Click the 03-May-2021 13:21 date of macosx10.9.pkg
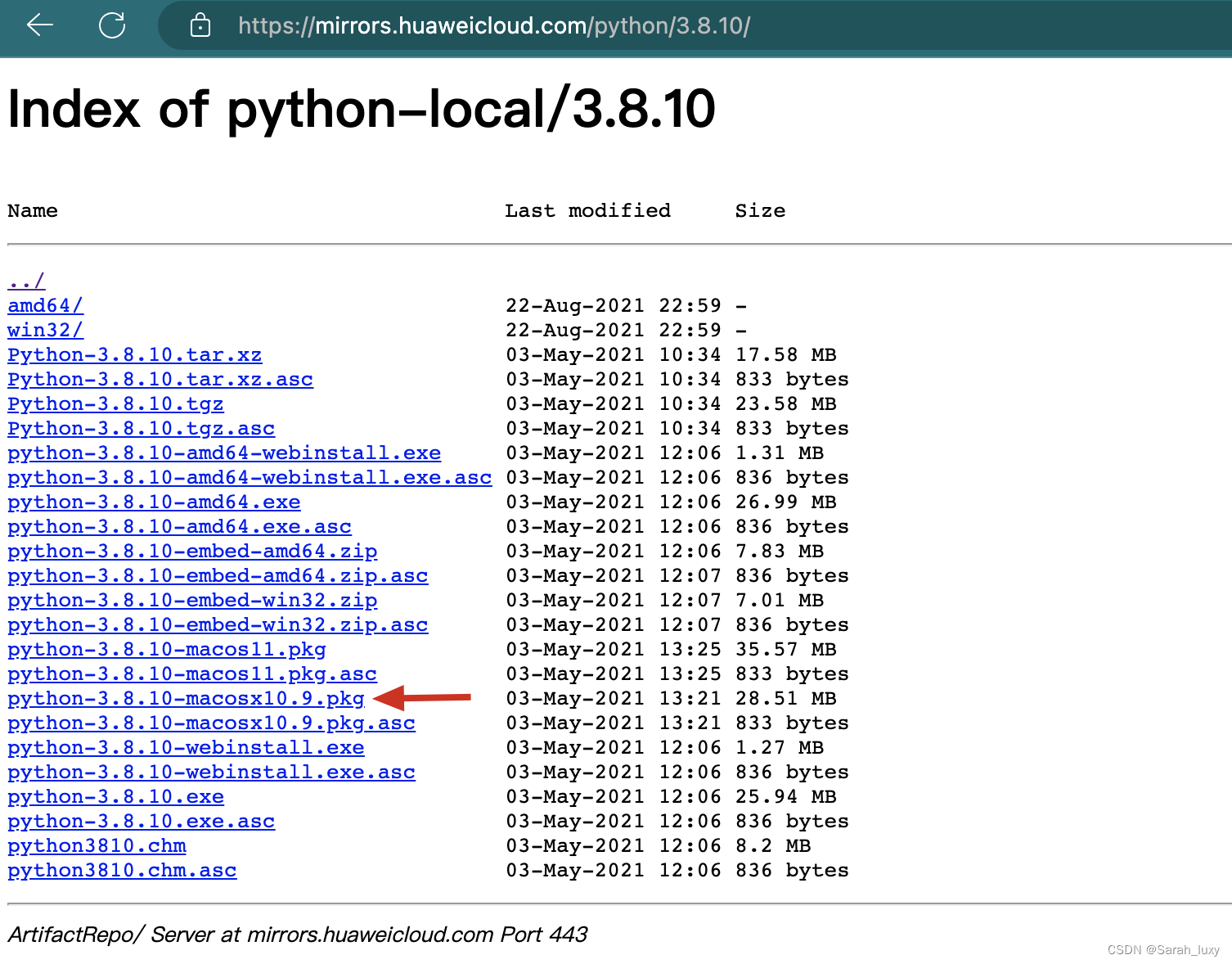 coord(614,699)
